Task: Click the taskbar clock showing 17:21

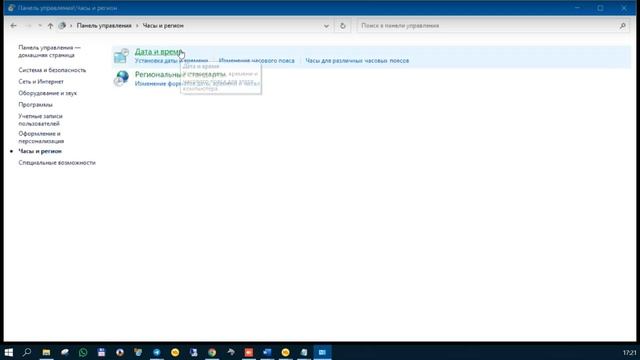Action: pos(629,353)
